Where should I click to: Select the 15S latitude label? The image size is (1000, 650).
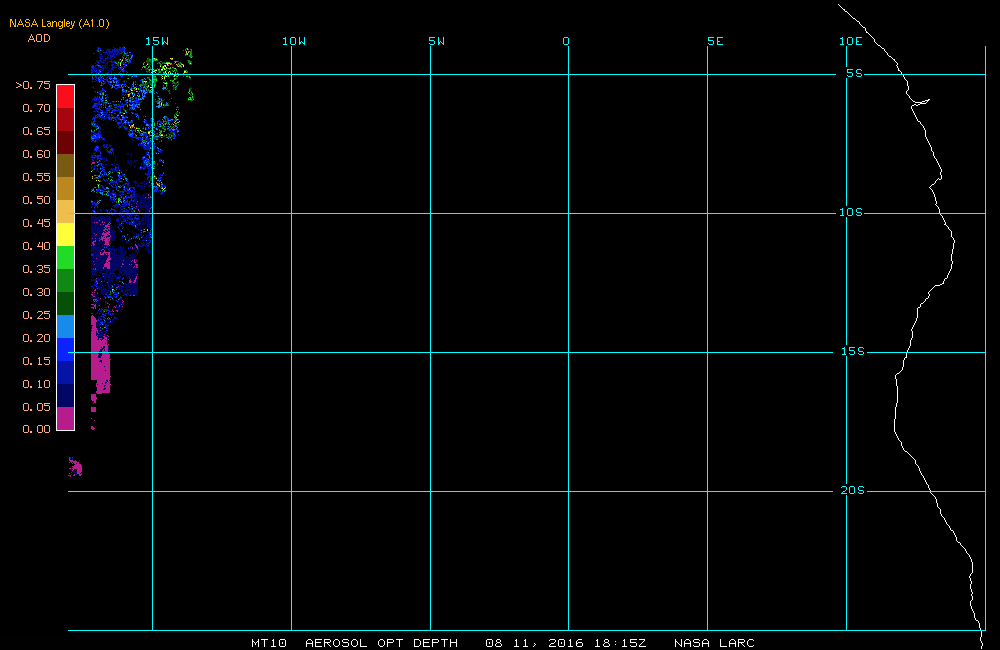(x=853, y=351)
